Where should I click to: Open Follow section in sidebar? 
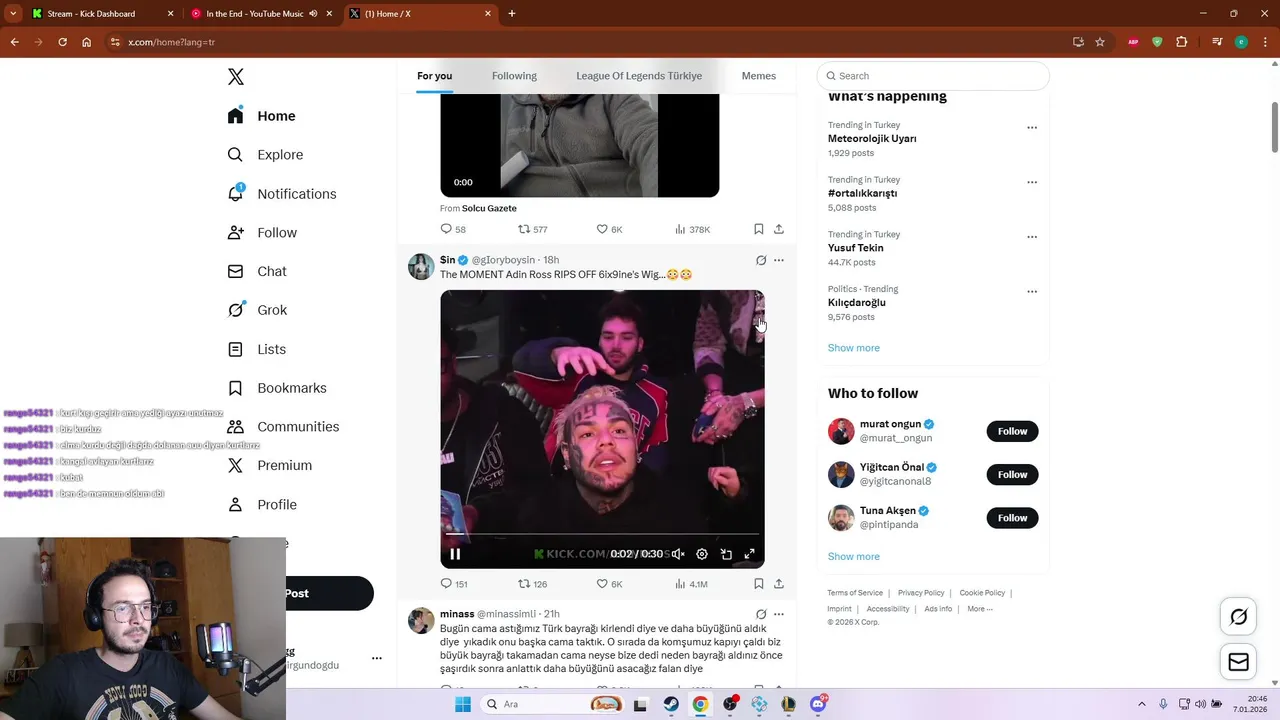[x=262, y=233]
